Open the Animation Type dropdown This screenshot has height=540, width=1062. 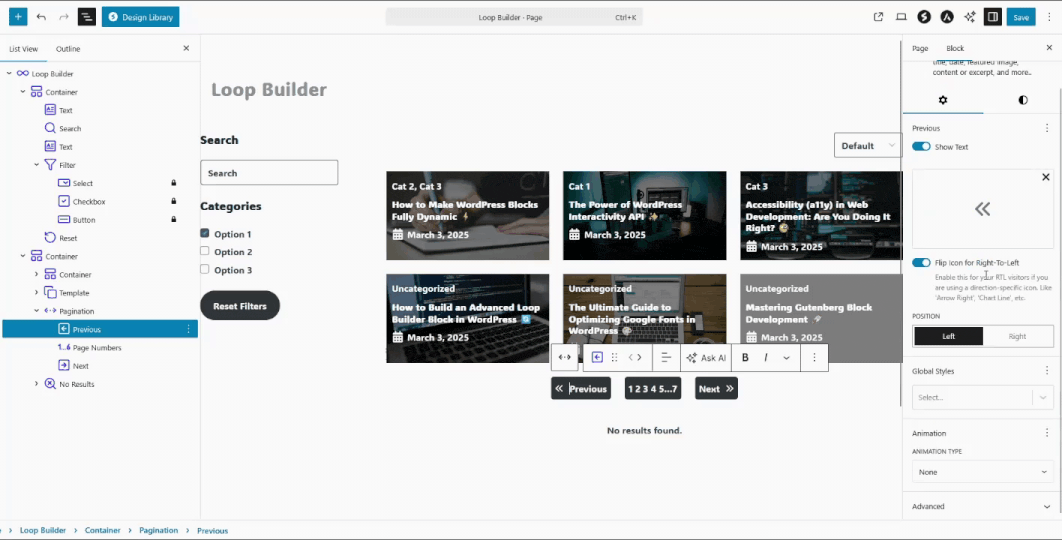point(982,472)
